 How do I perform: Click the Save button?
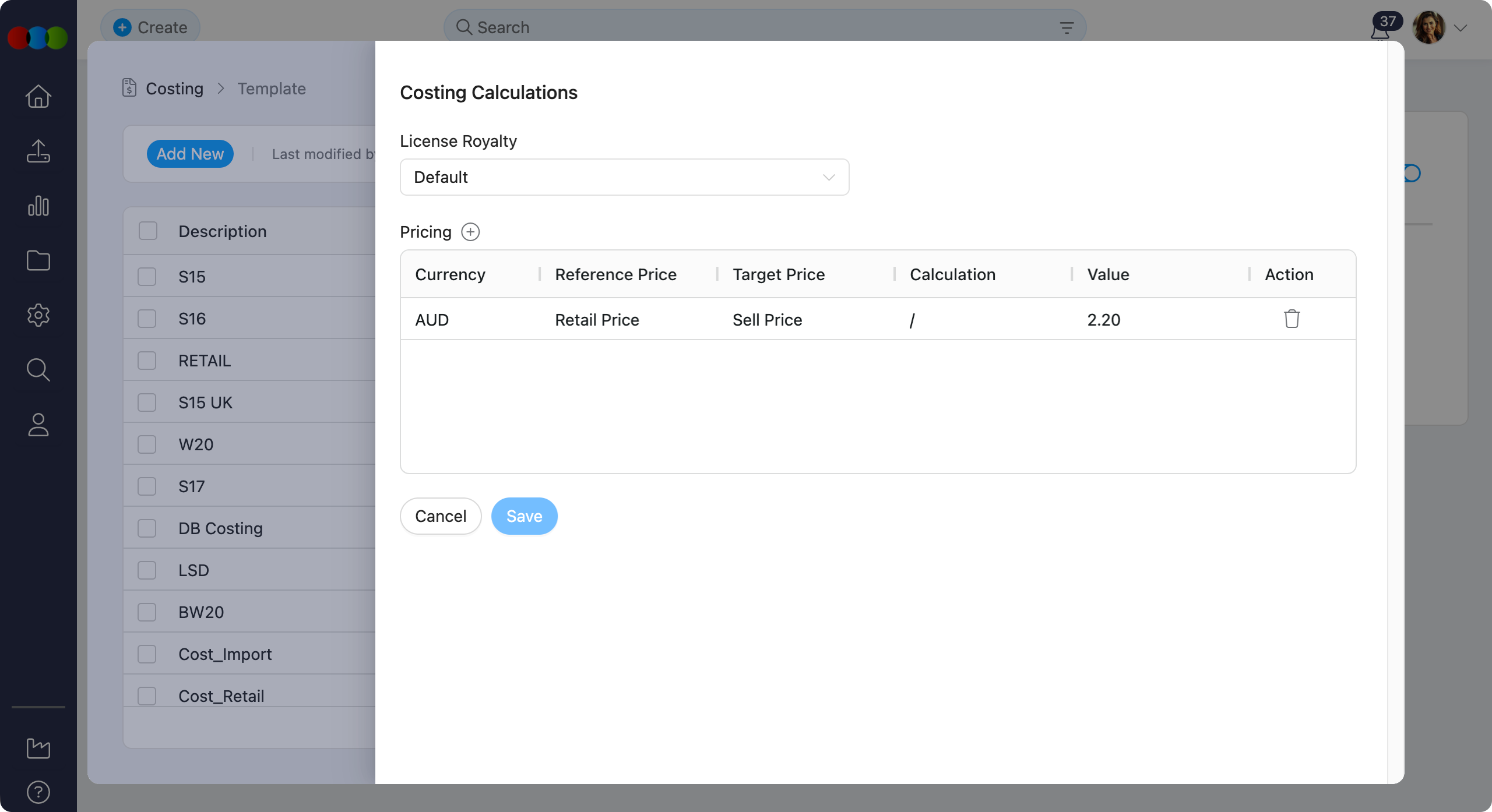pyautogui.click(x=524, y=516)
